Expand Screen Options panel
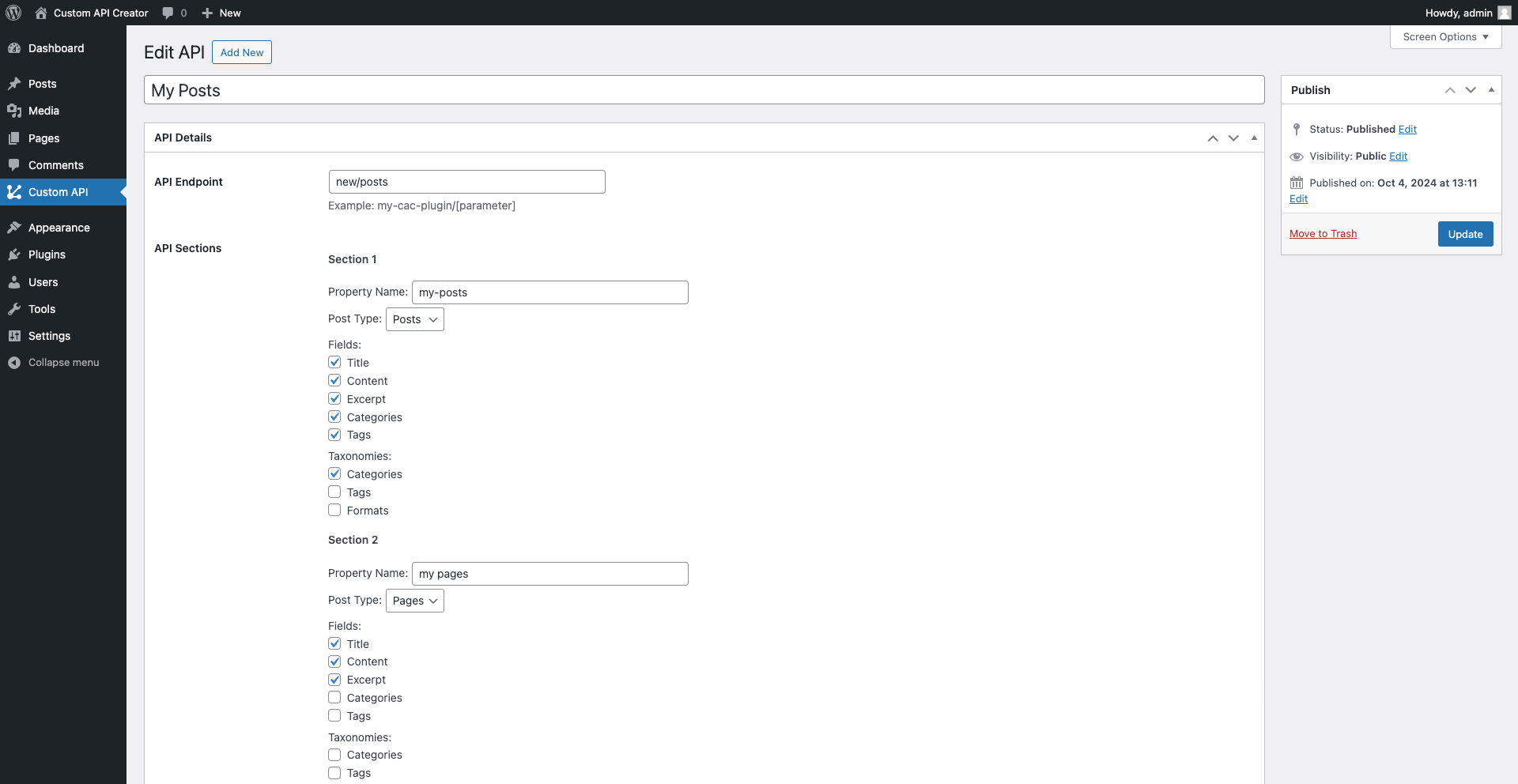Screen dimensions: 1518x784 click(x=1445, y=37)
